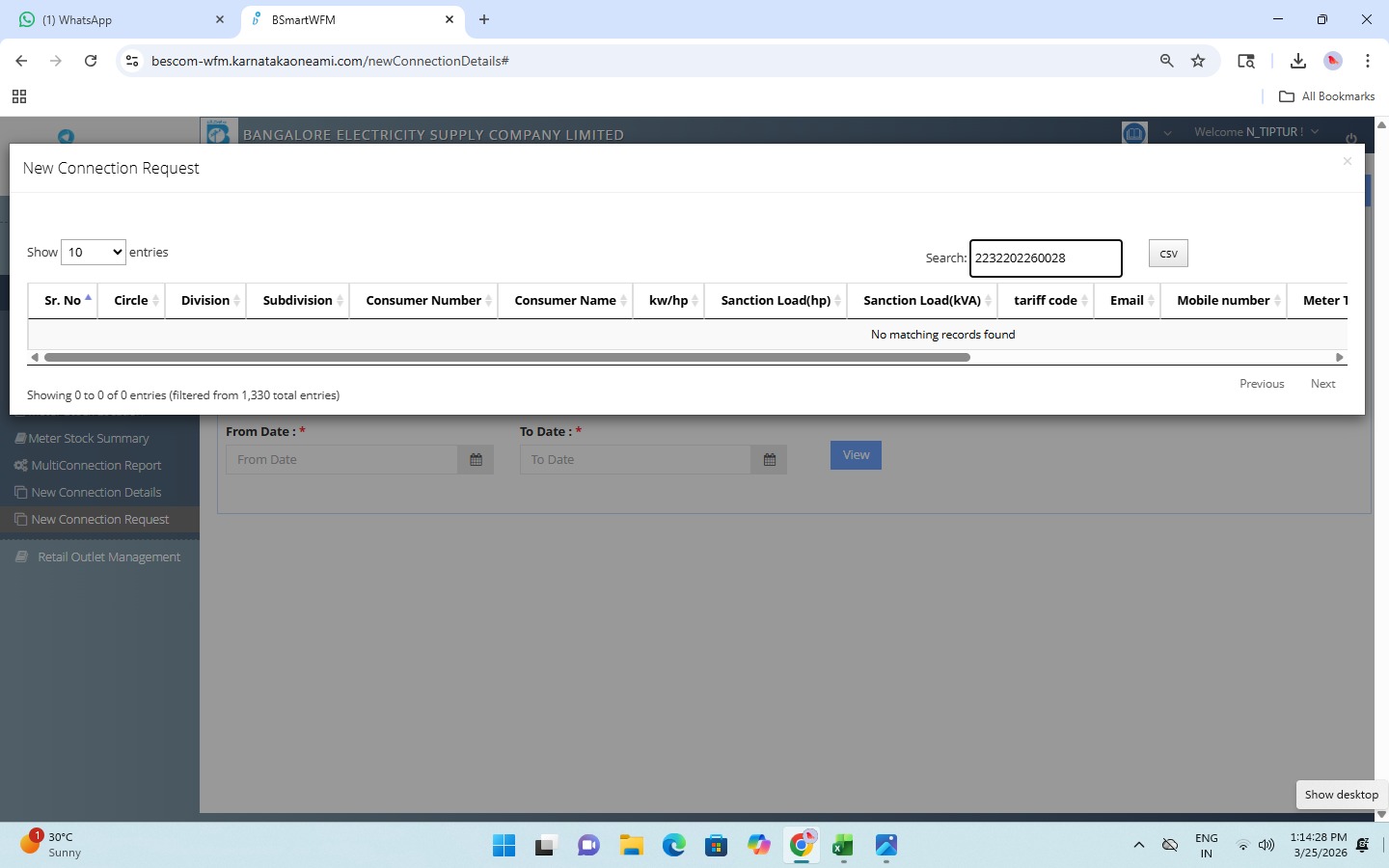Image resolution: width=1389 pixels, height=868 pixels.
Task: Select the BSmartWFM browser tab
Action: coord(351,19)
